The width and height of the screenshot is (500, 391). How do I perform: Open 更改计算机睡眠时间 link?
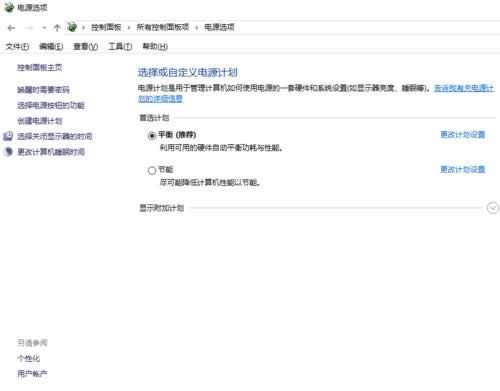[x=51, y=152]
